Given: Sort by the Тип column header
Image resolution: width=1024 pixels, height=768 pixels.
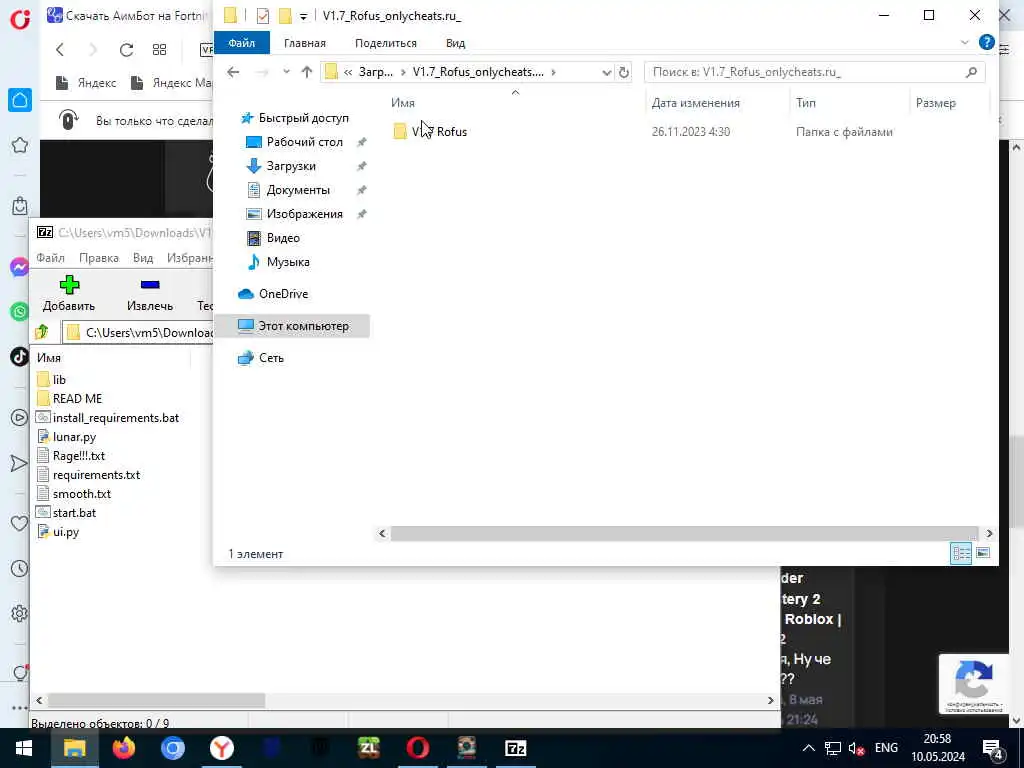Looking at the screenshot, I should click(805, 103).
